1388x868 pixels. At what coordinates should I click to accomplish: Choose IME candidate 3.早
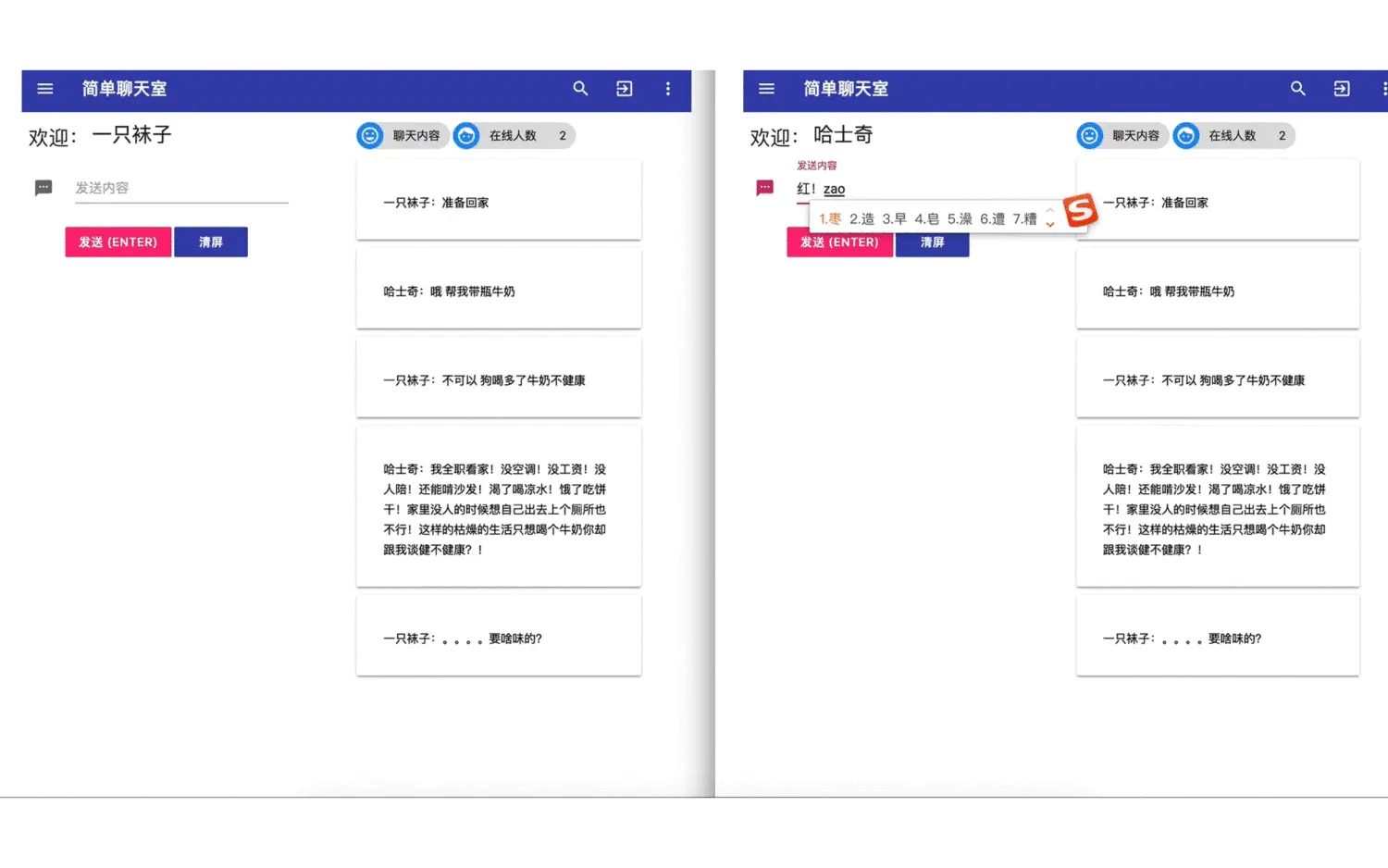[x=895, y=219]
